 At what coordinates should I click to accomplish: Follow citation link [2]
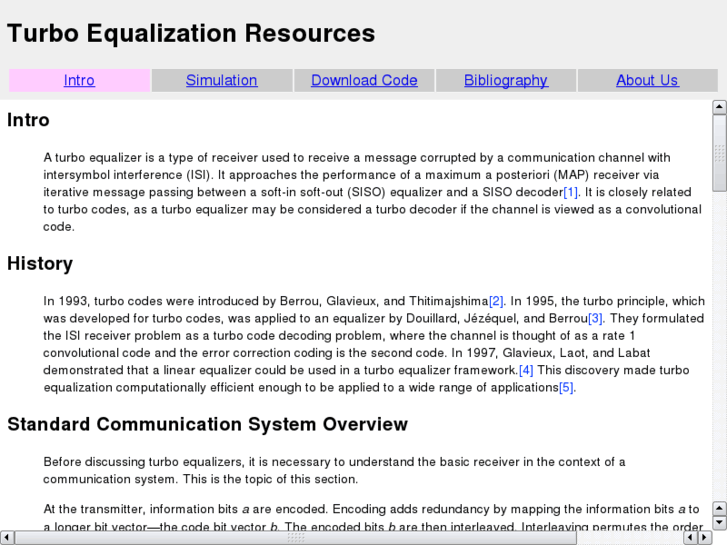tap(496, 301)
